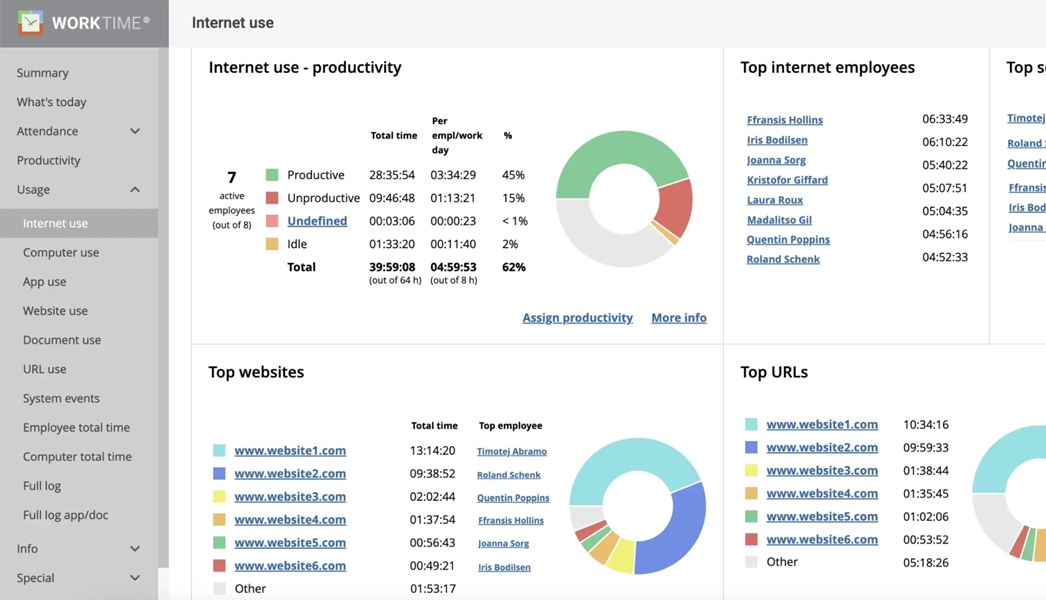Click Timotej Abramo in Top employee column
The image size is (1046, 600).
pyautogui.click(x=512, y=451)
